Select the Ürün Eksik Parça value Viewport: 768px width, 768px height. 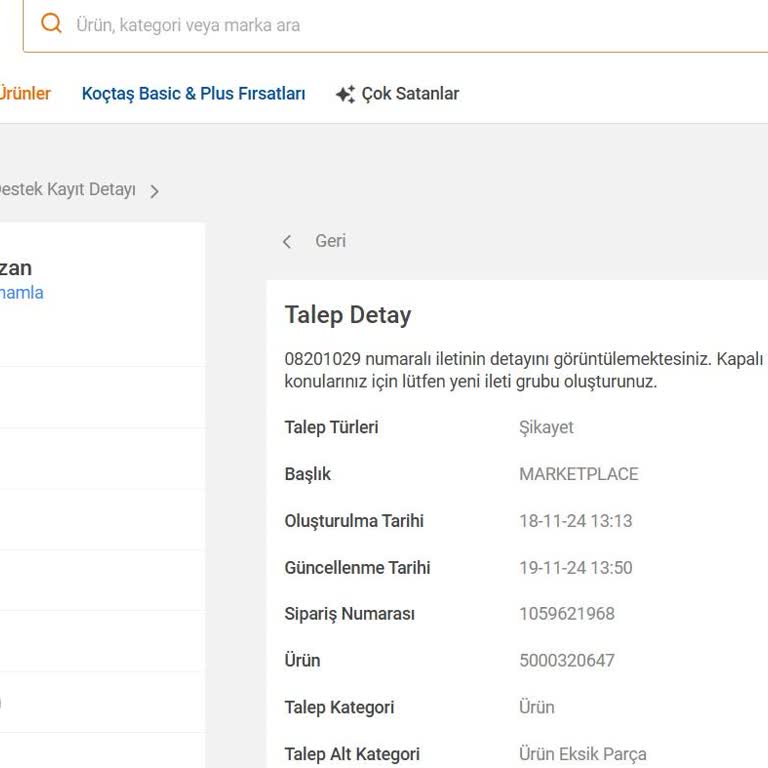click(x=583, y=754)
